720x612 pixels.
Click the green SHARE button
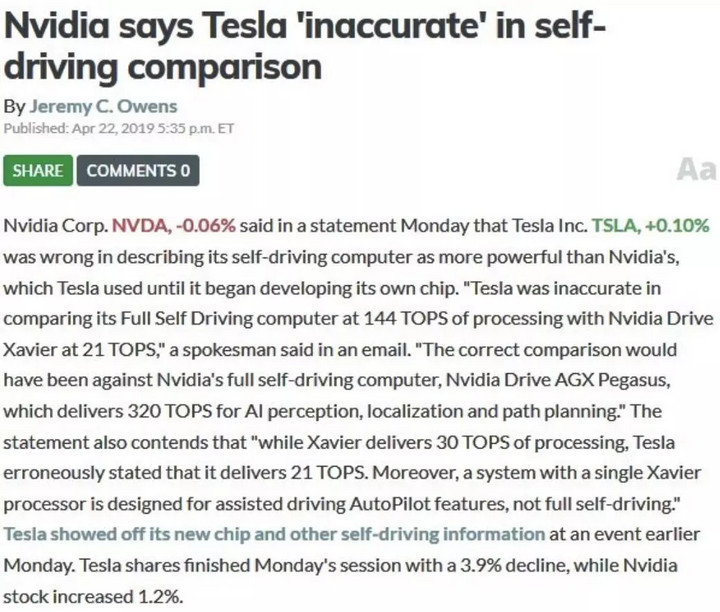click(x=37, y=170)
